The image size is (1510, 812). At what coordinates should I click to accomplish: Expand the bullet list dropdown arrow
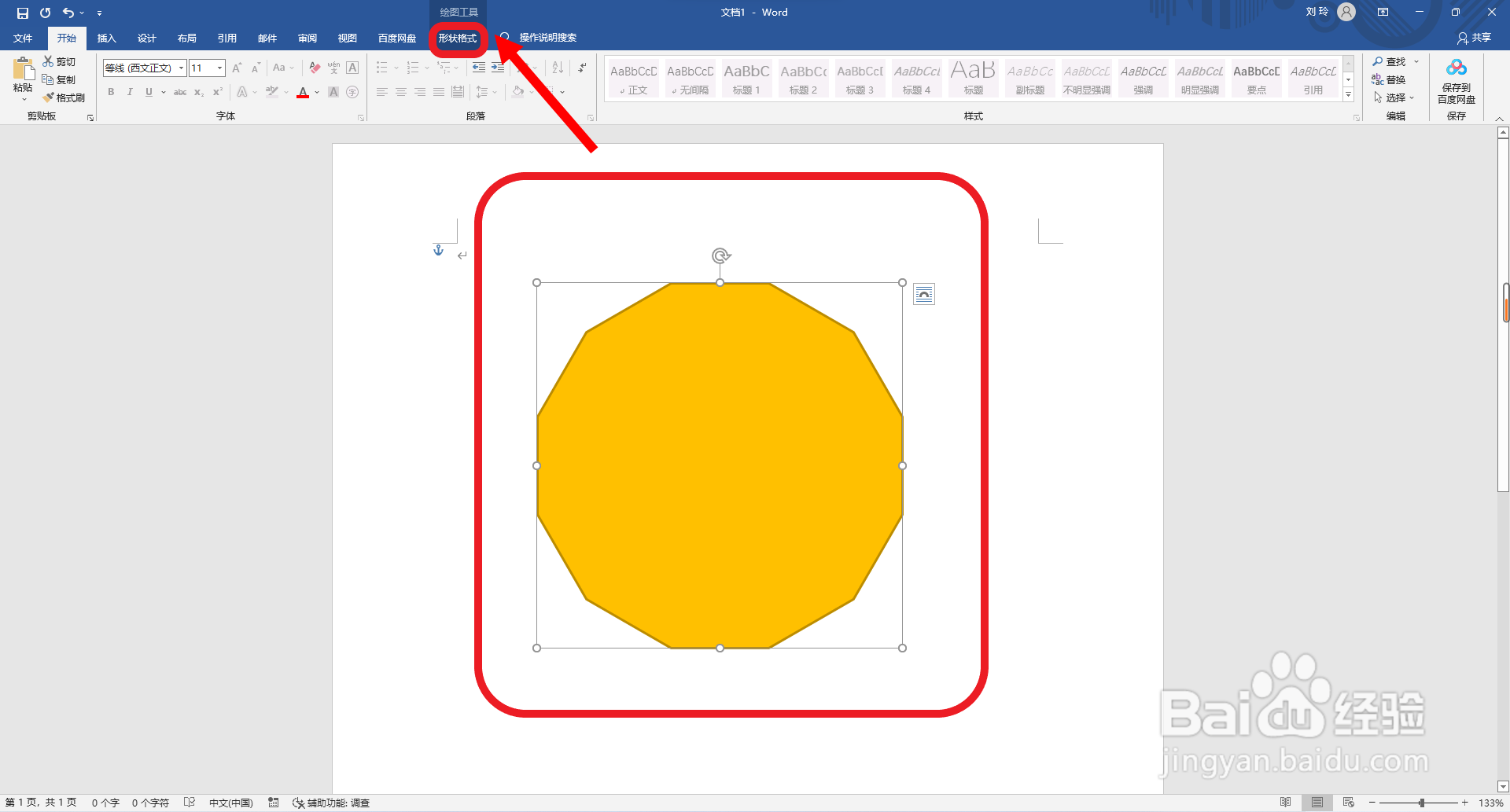[396, 68]
